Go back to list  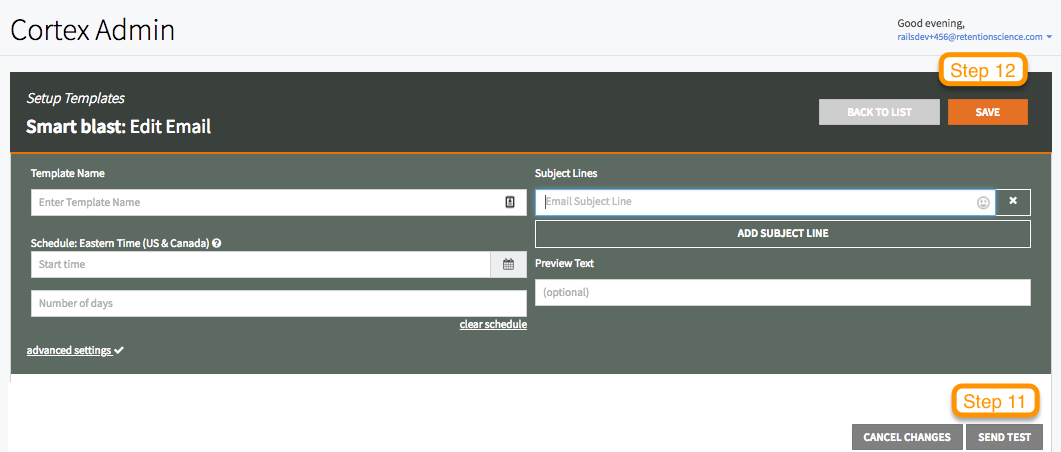[x=879, y=112]
